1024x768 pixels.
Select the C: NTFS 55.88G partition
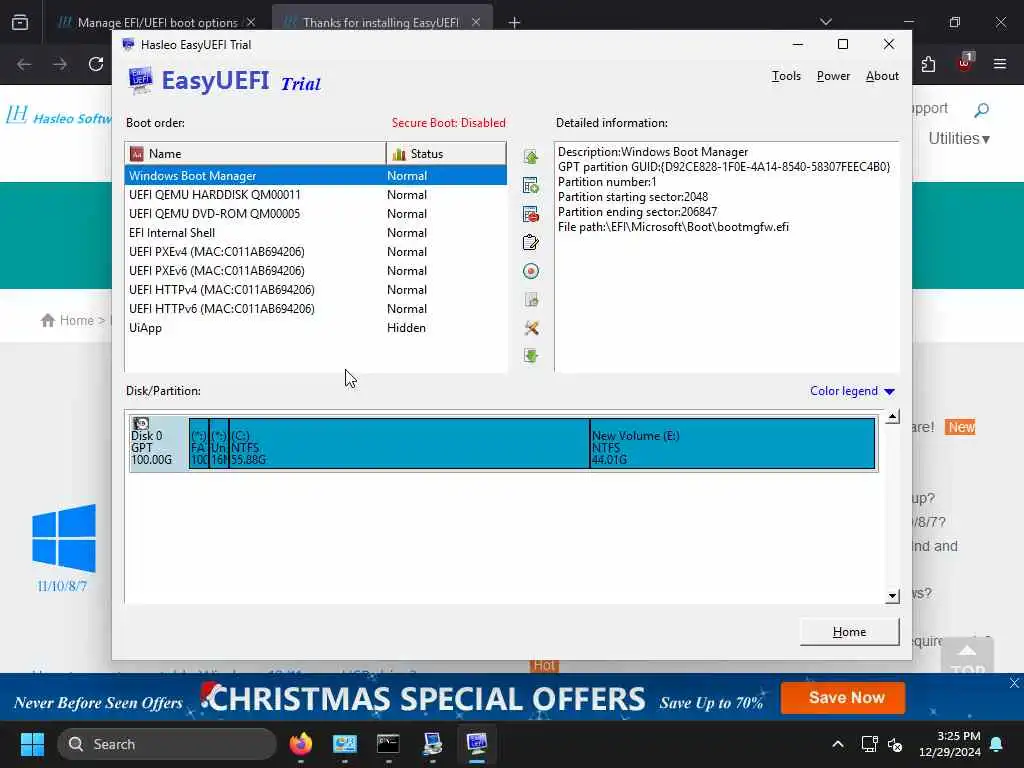point(409,443)
